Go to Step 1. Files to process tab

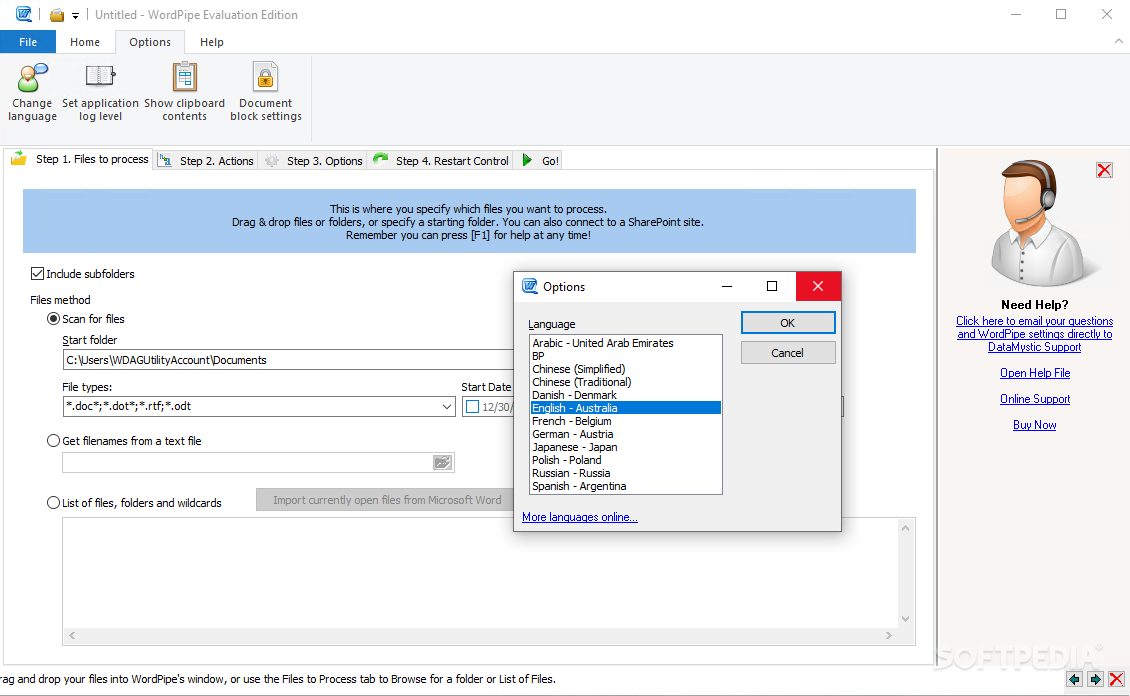click(80, 159)
